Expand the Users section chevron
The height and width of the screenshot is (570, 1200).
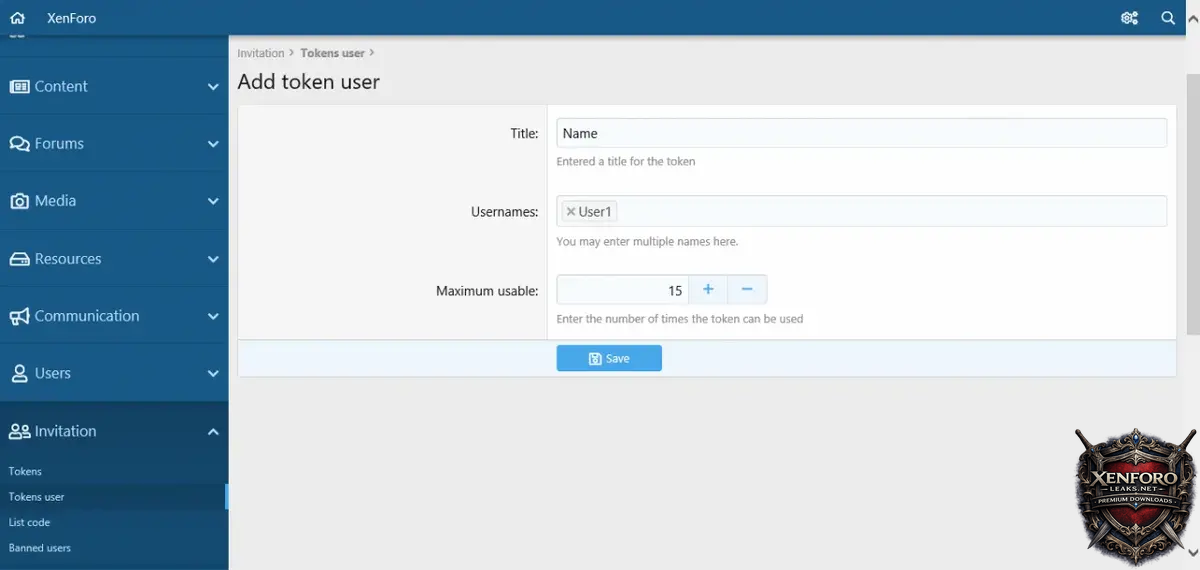pos(213,374)
